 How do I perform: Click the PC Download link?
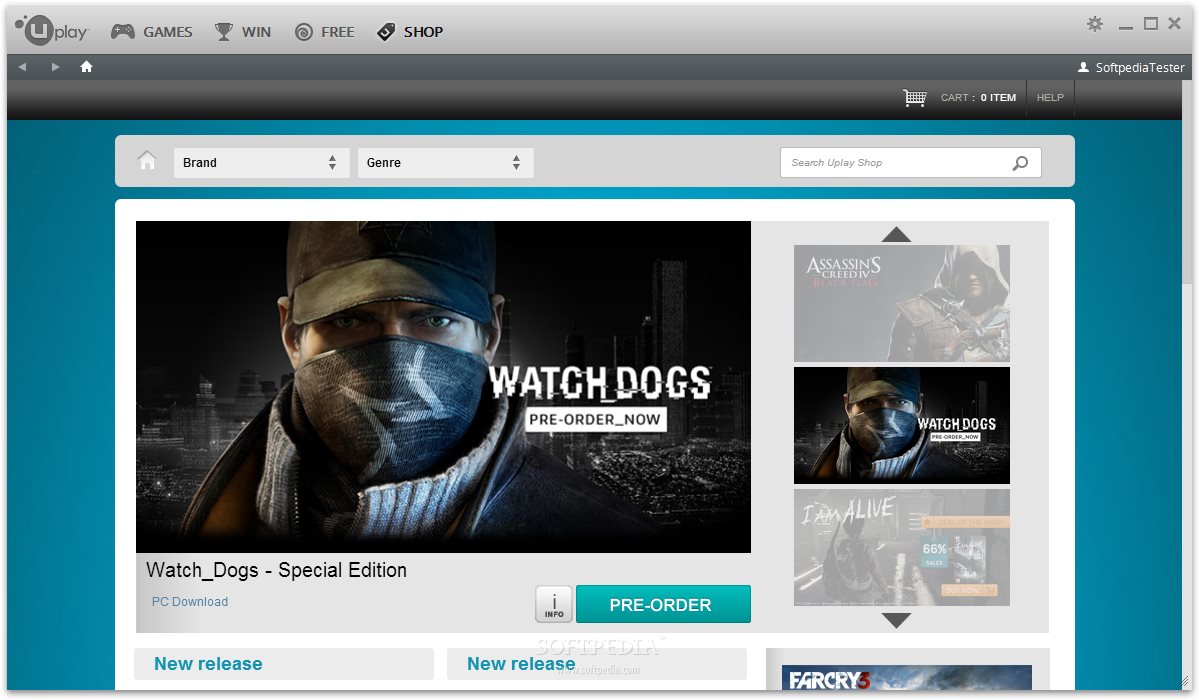click(190, 602)
